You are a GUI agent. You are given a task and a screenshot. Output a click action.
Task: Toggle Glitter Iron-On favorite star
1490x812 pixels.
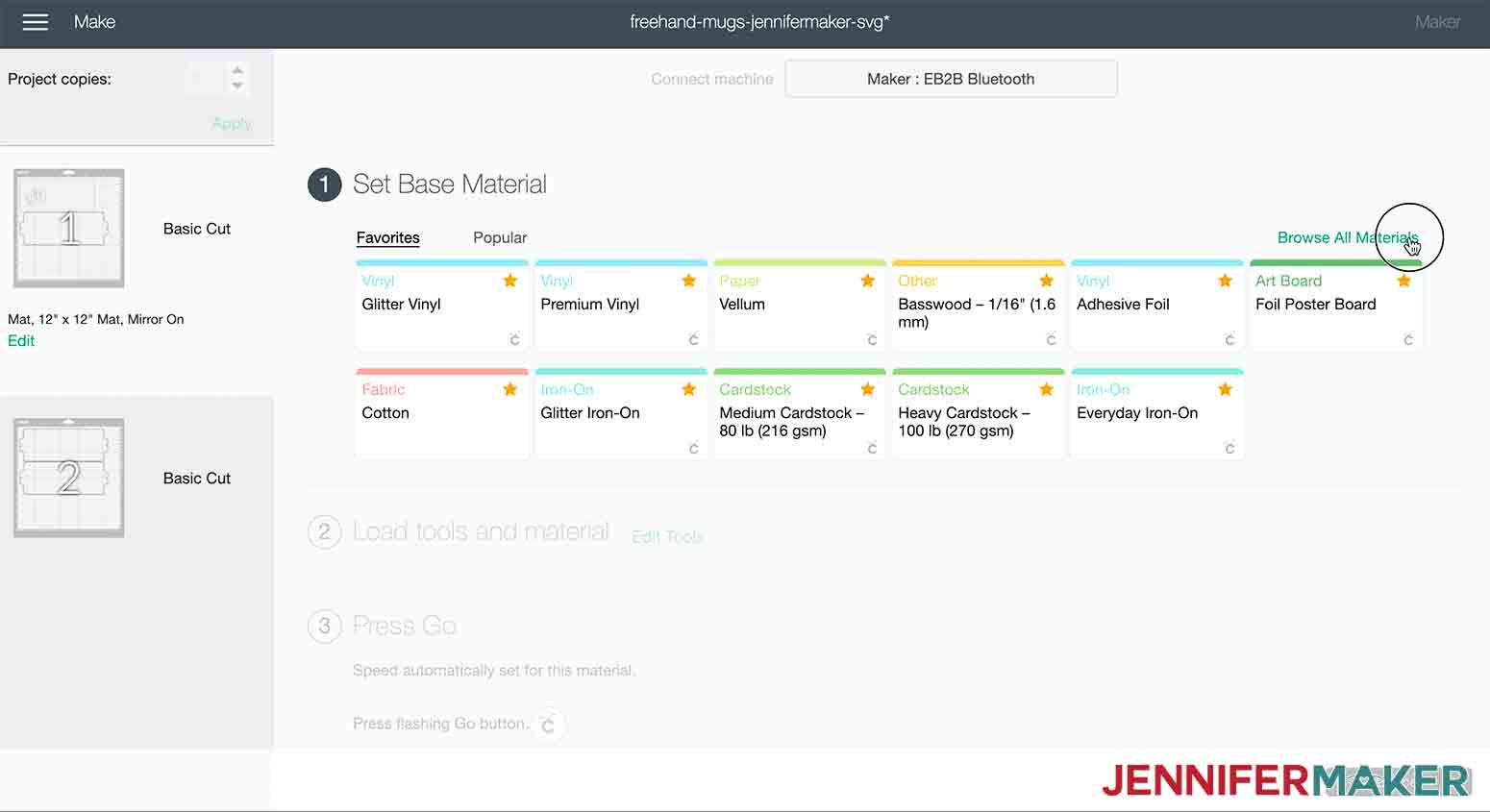pyautogui.click(x=689, y=389)
